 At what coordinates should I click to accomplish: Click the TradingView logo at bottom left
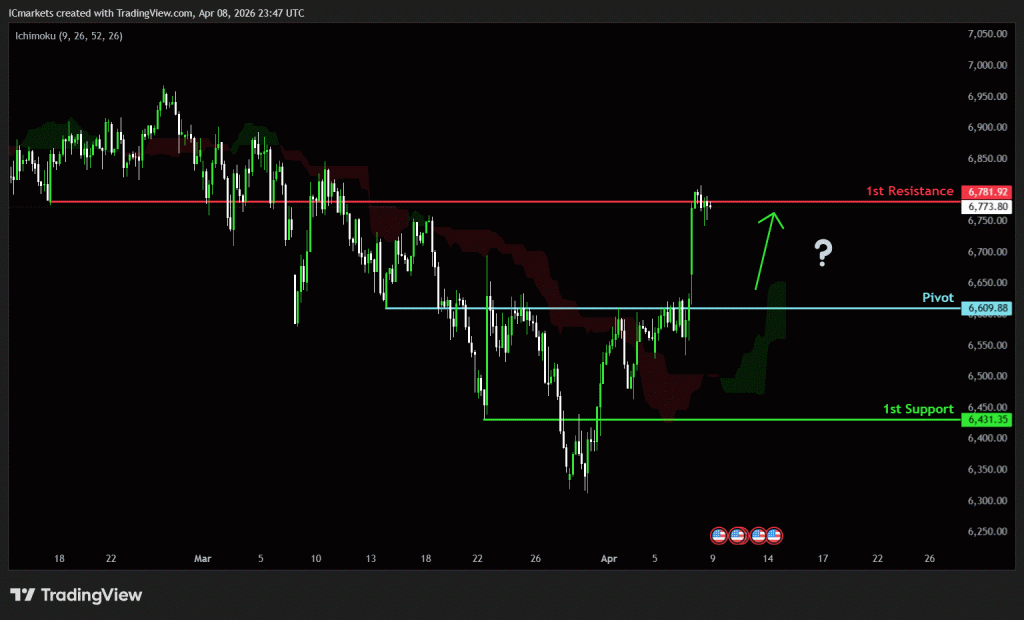tap(76, 595)
